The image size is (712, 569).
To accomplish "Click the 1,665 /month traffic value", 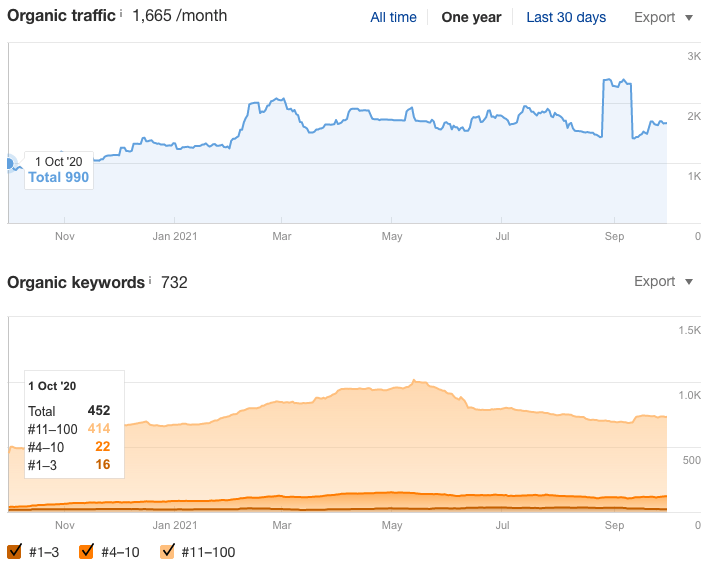I will [x=179, y=16].
